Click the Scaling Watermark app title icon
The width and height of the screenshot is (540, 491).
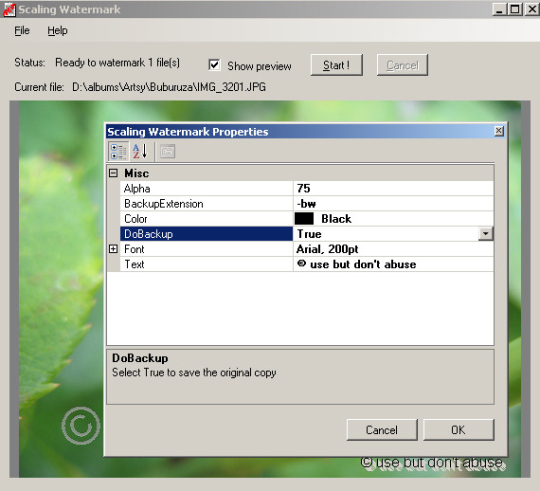click(9, 9)
